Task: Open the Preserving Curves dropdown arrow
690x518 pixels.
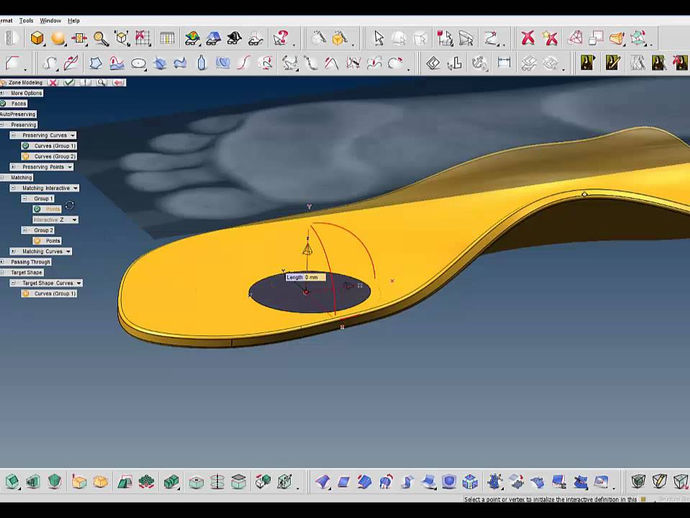Action: 73,135
